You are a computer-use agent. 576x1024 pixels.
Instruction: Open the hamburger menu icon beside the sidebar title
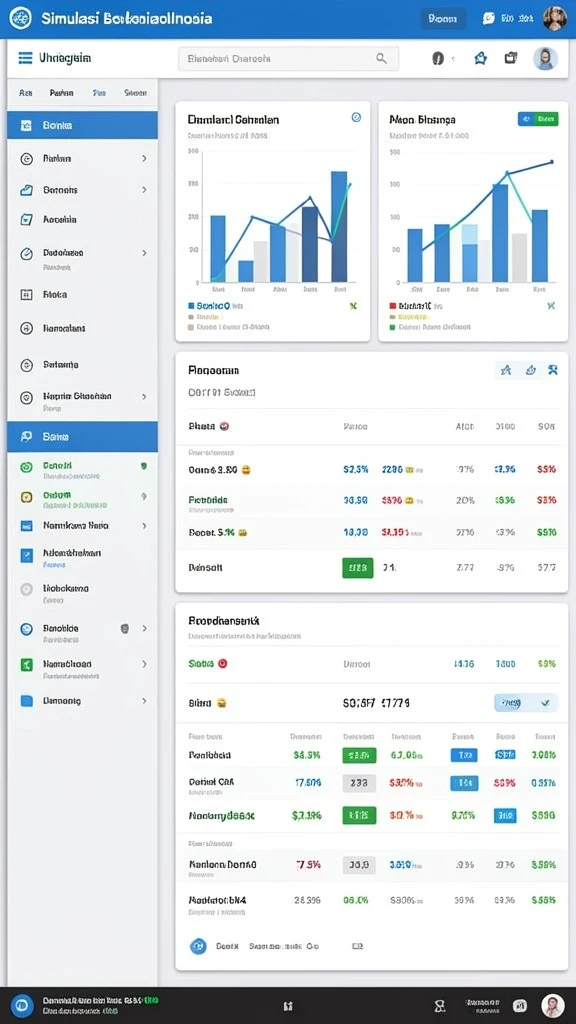click(25, 58)
